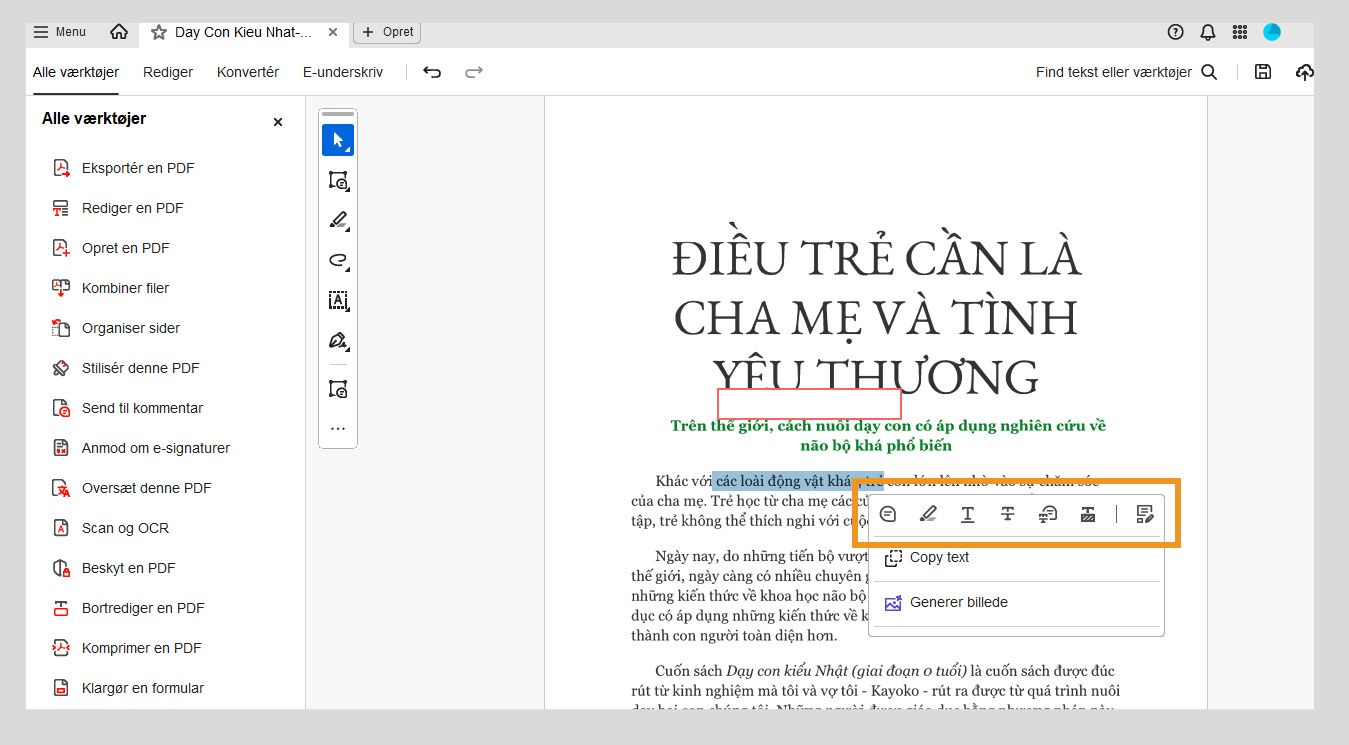Open Eksportér en PDF tool

138,168
